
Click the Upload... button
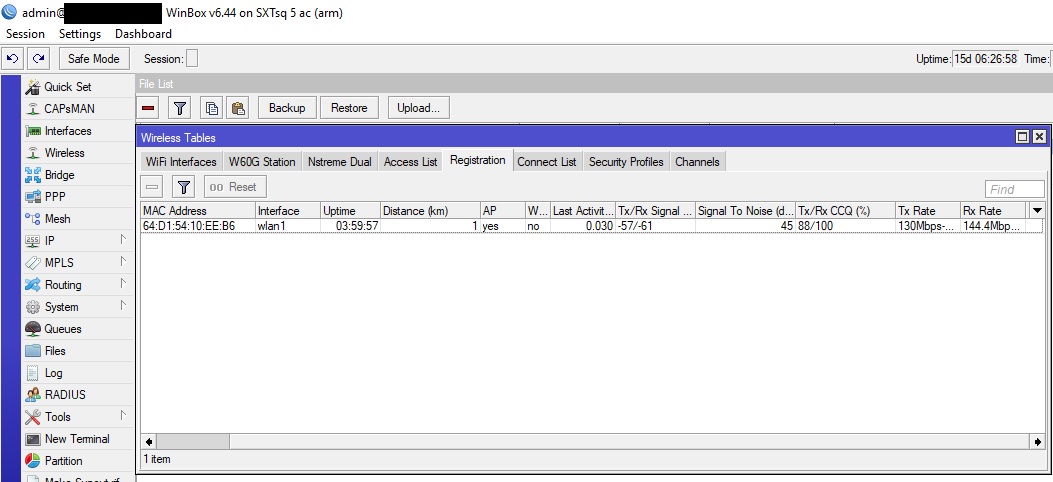[x=418, y=108]
